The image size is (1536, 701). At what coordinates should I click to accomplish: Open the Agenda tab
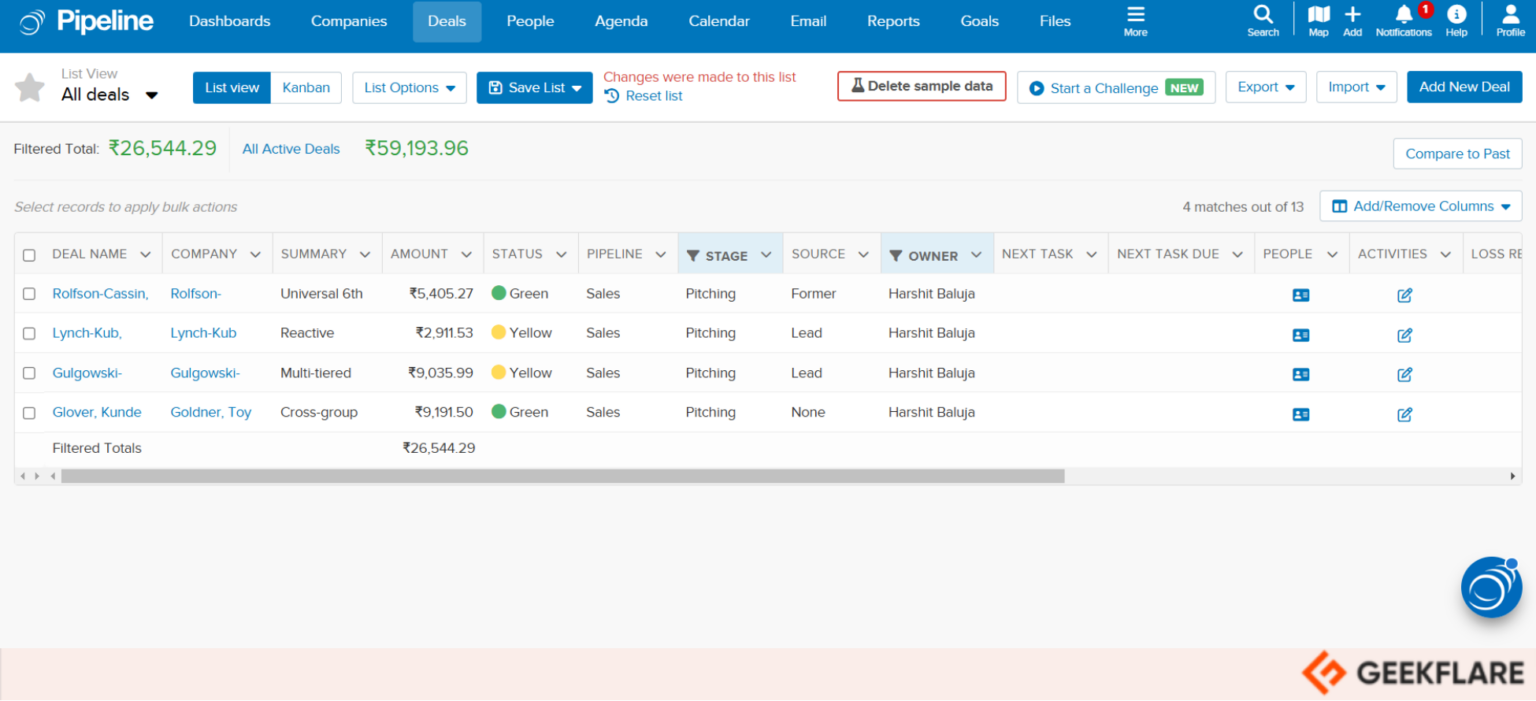tap(621, 21)
